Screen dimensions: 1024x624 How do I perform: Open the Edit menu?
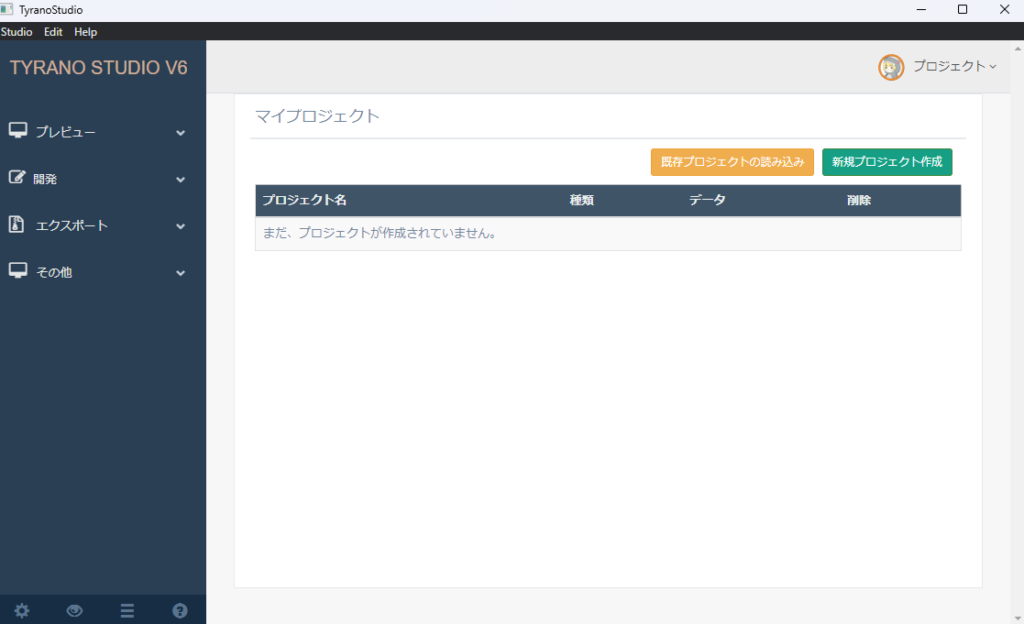coord(53,32)
